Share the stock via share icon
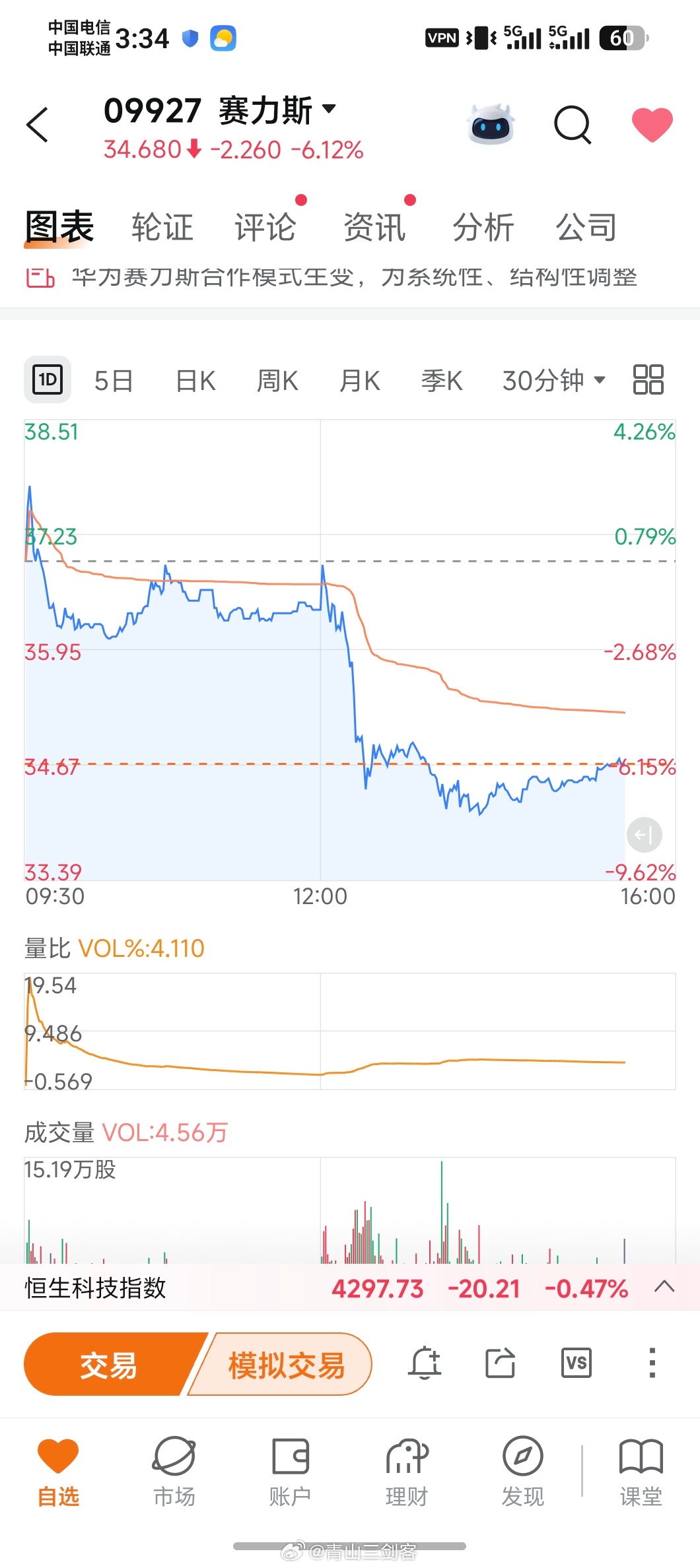Screen dimensions: 700x1568 click(500, 1363)
